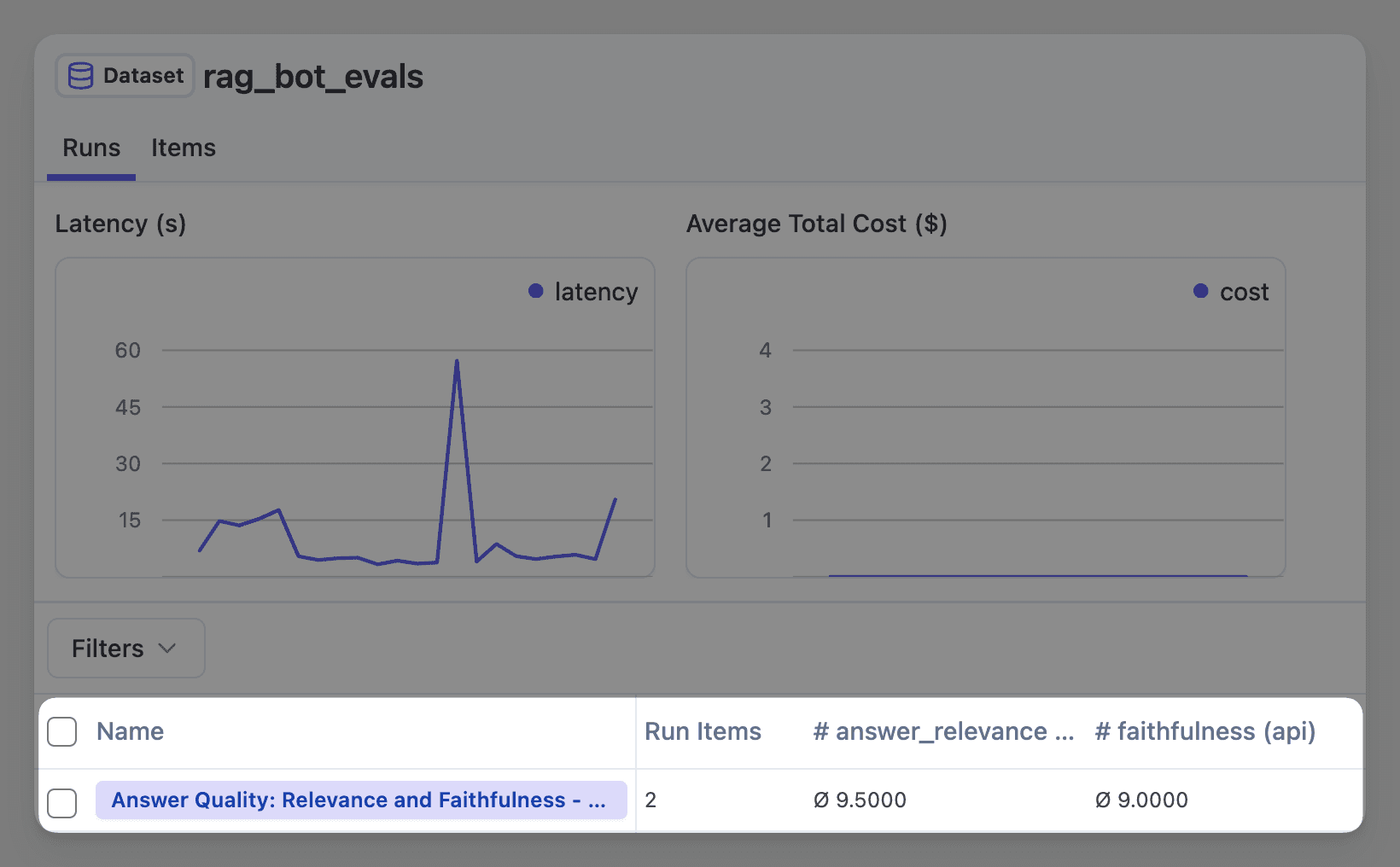Click the rag_bot_evals dataset title
Screen dimensions: 1400x867
pyautogui.click(x=312, y=77)
